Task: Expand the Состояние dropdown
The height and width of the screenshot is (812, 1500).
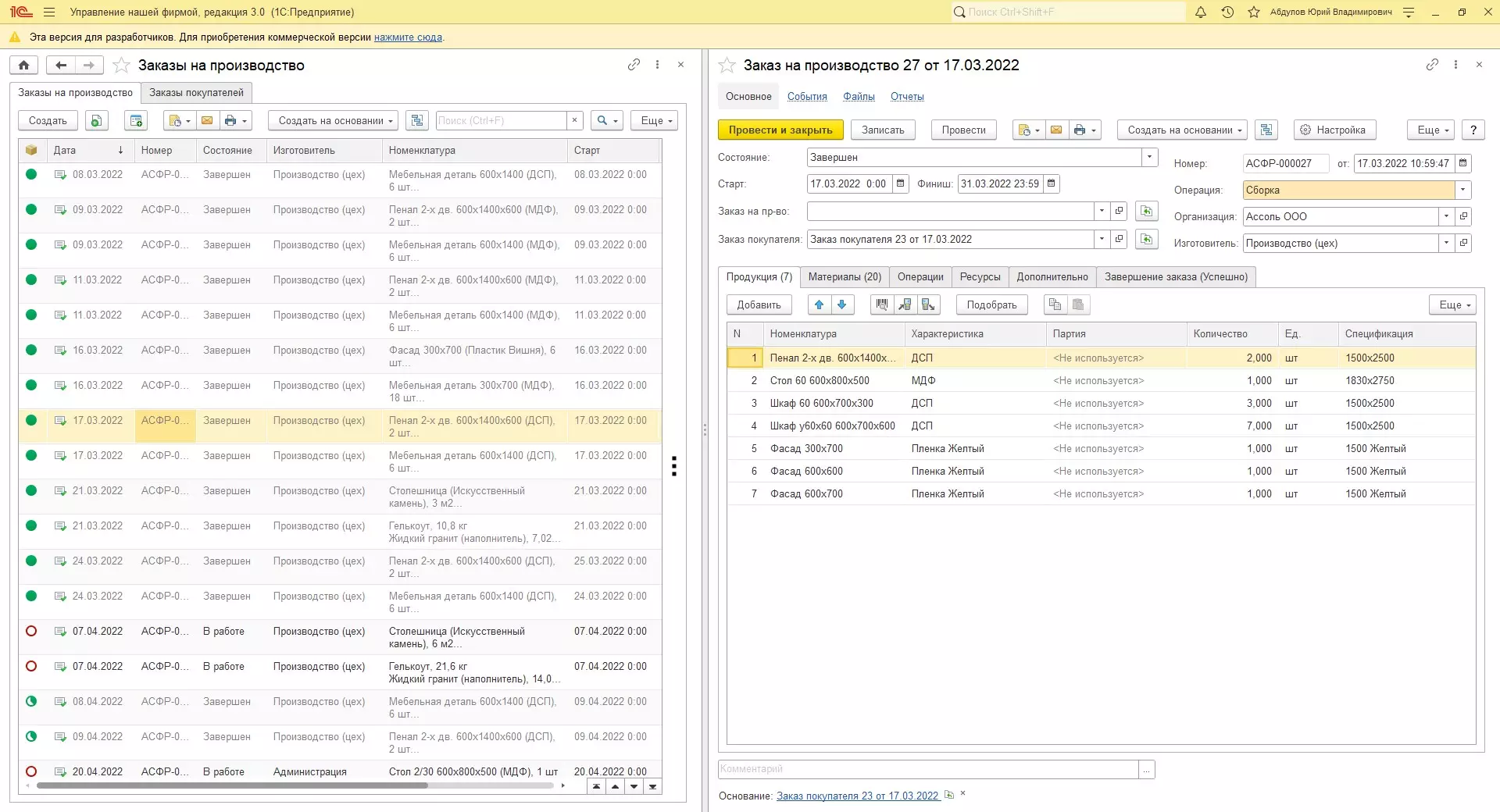Action: pos(1149,158)
